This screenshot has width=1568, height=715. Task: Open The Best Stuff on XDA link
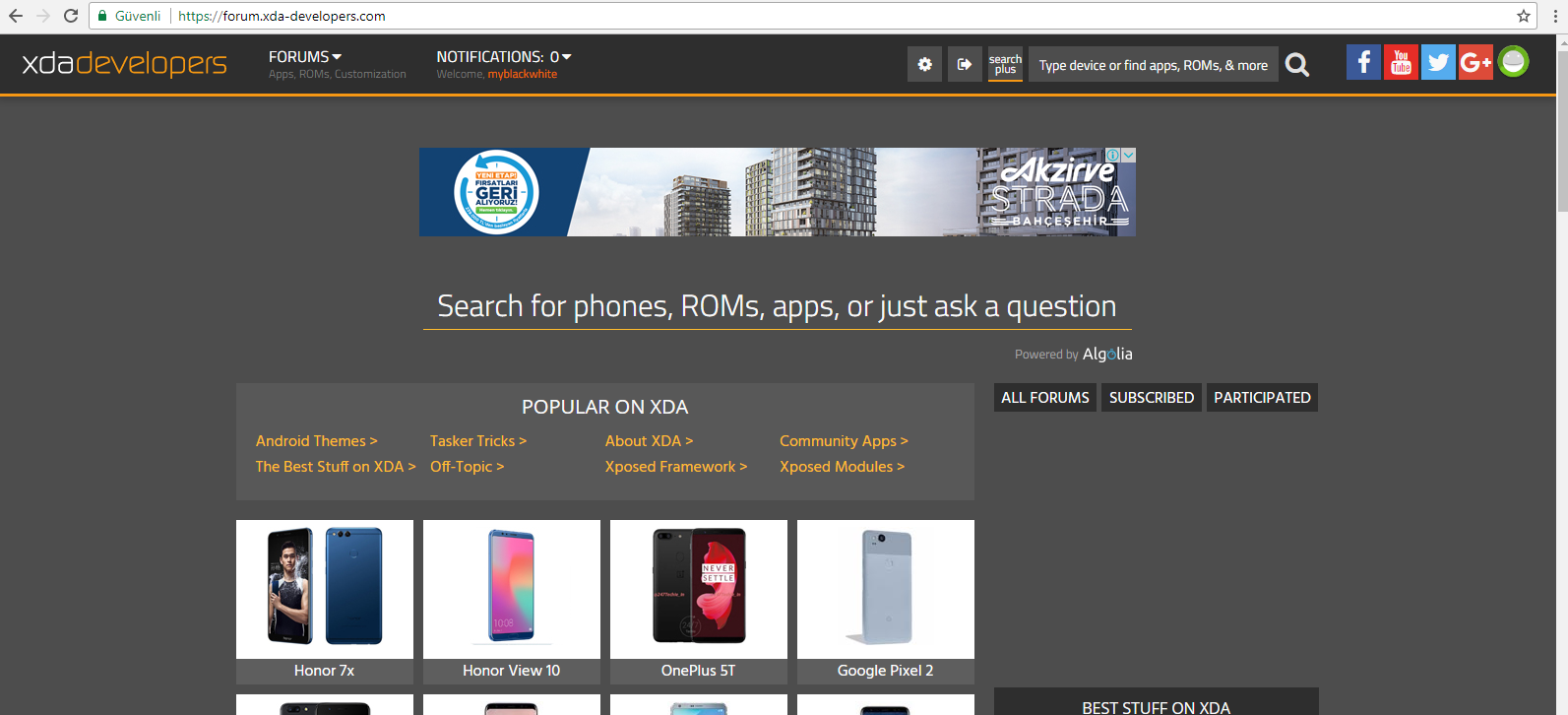click(336, 467)
